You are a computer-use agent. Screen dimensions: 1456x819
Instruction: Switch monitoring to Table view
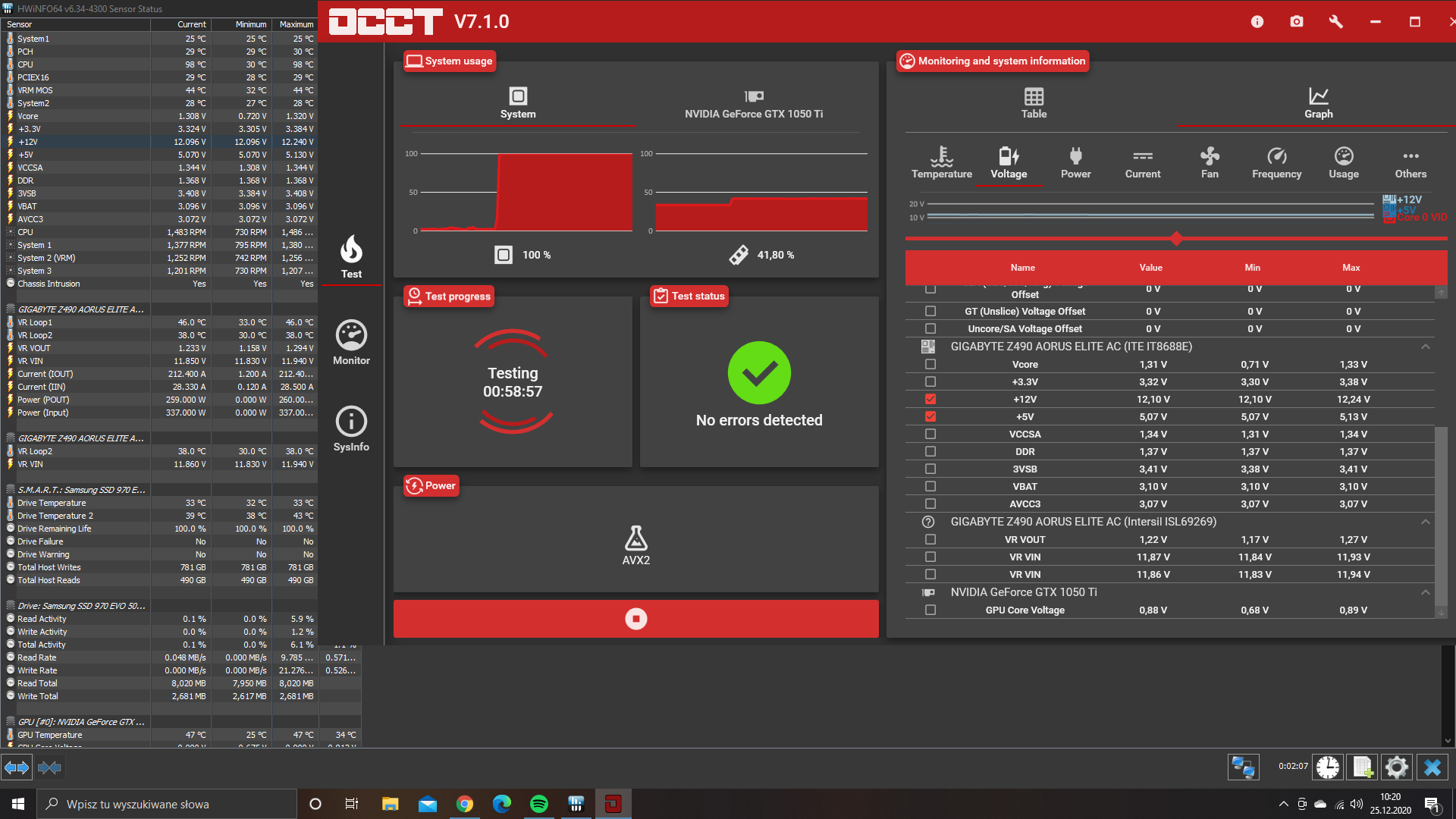(1034, 104)
